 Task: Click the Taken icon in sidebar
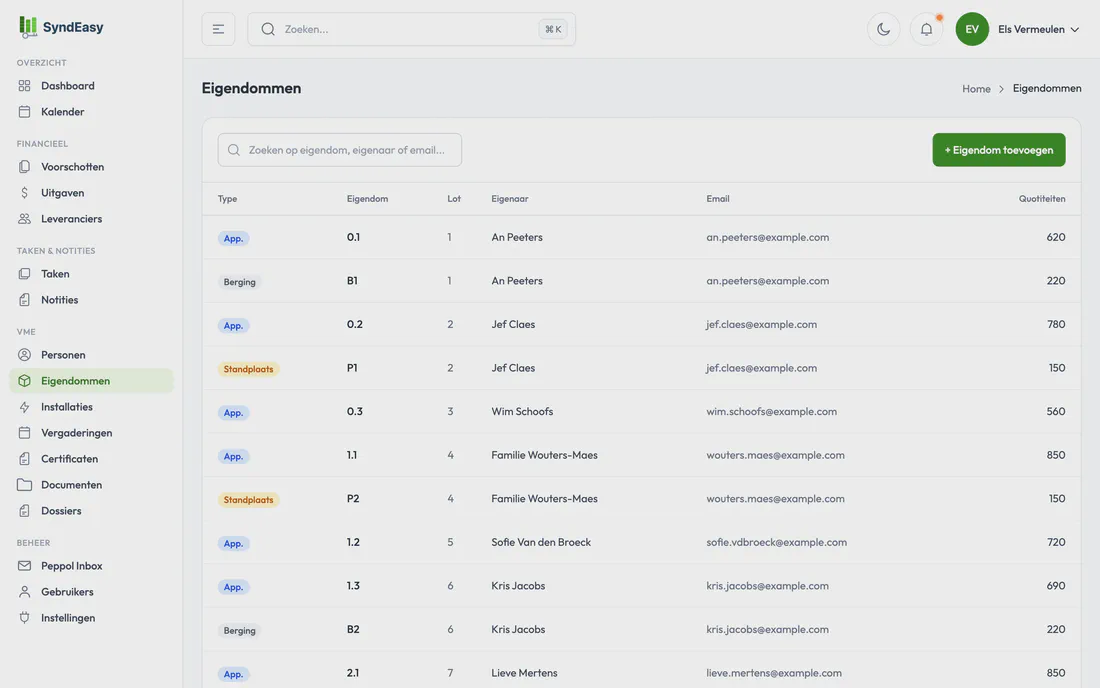tap(25, 274)
